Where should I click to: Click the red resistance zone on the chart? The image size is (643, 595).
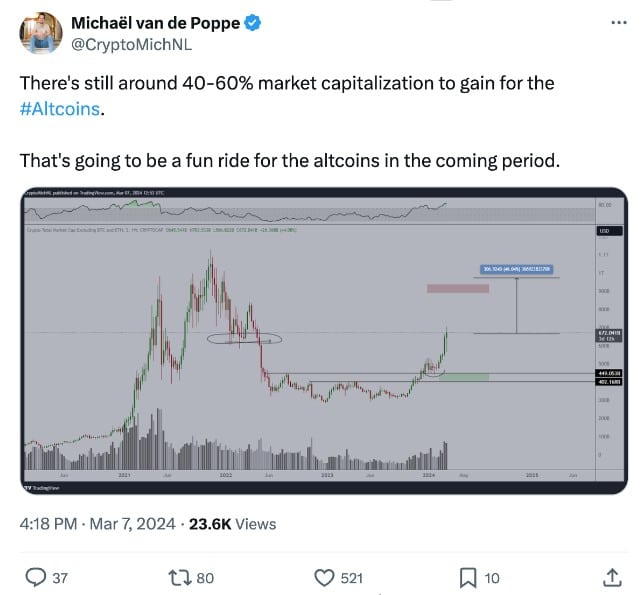coord(457,289)
